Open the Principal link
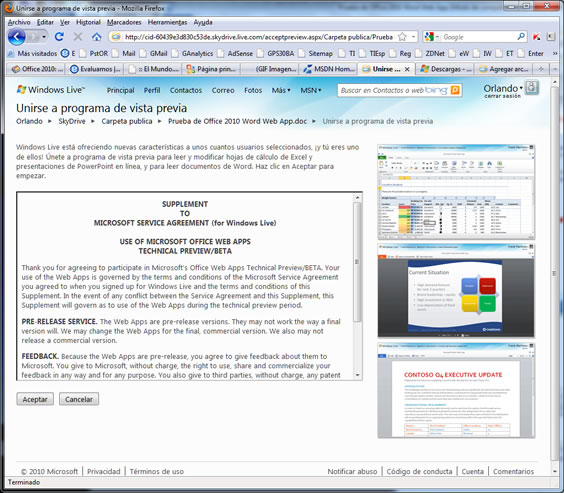 coord(120,90)
